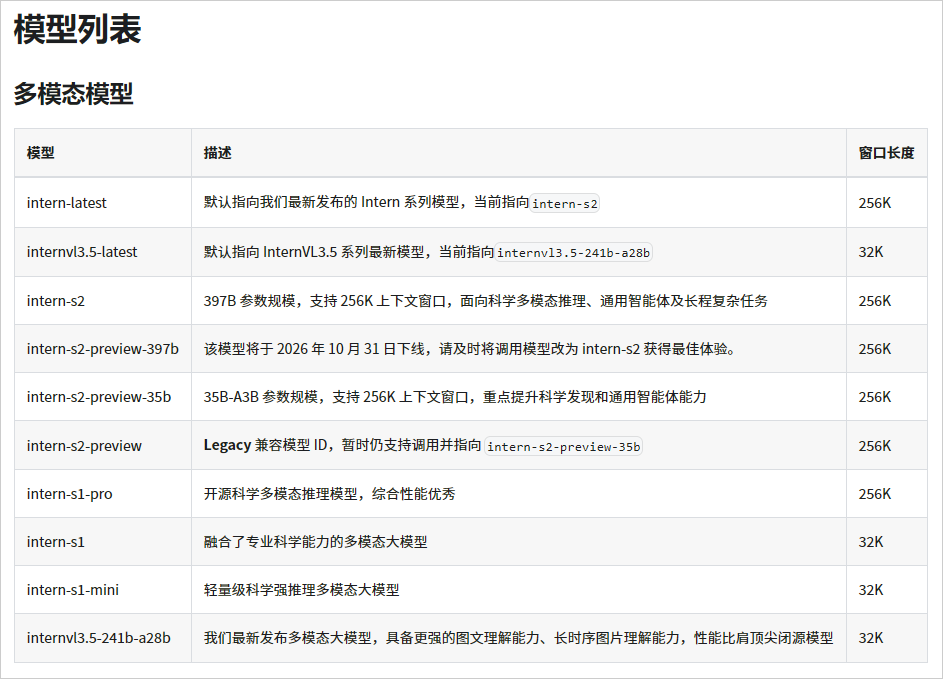The image size is (943, 679).
Task: Click the 32K value in the internvl3.5-241b-a28b row
Action: tap(870, 638)
